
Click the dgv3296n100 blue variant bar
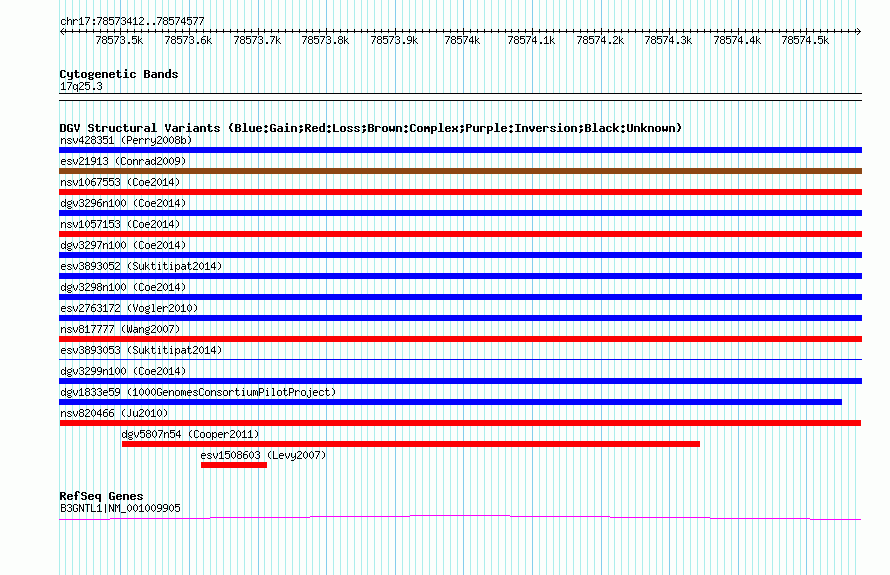pos(460,213)
